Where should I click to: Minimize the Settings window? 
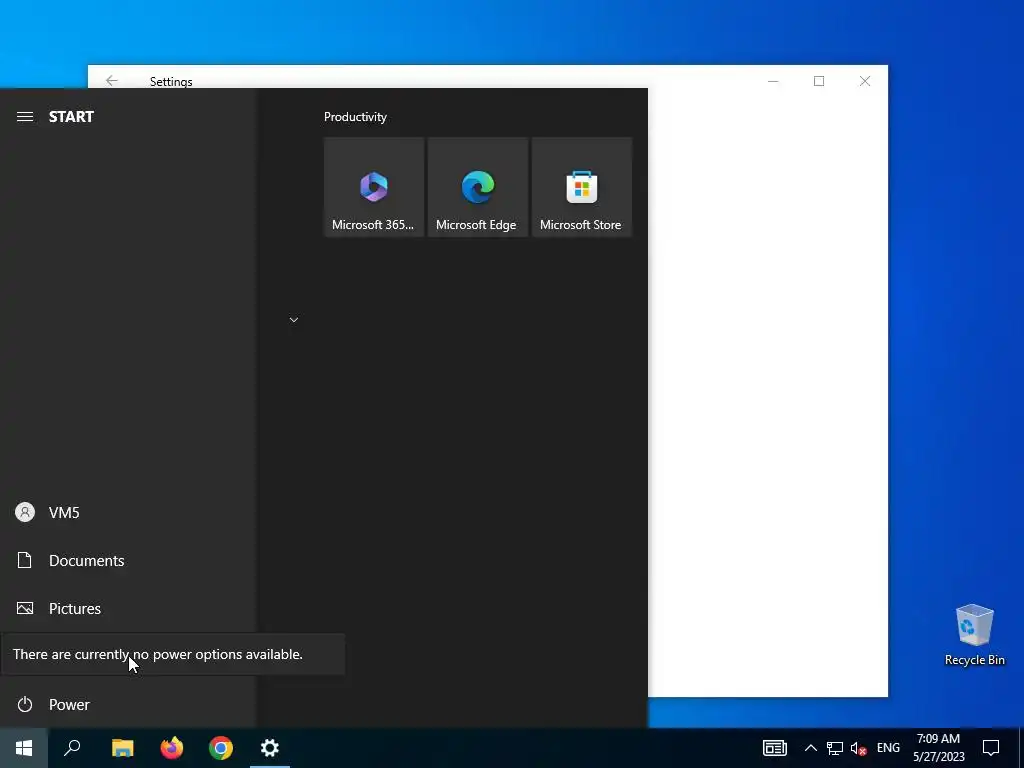click(x=773, y=81)
